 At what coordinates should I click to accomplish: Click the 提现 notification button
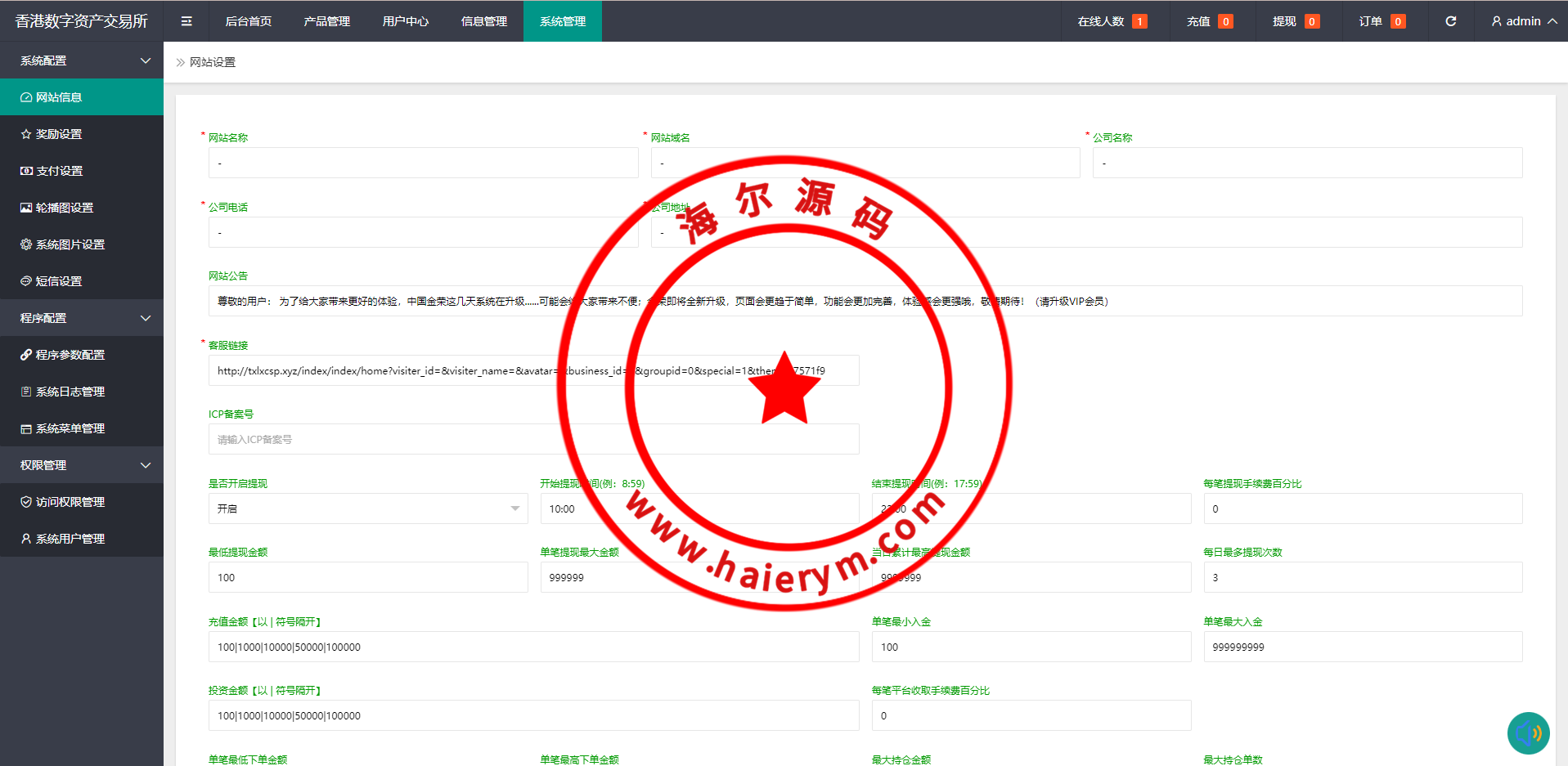(1295, 21)
